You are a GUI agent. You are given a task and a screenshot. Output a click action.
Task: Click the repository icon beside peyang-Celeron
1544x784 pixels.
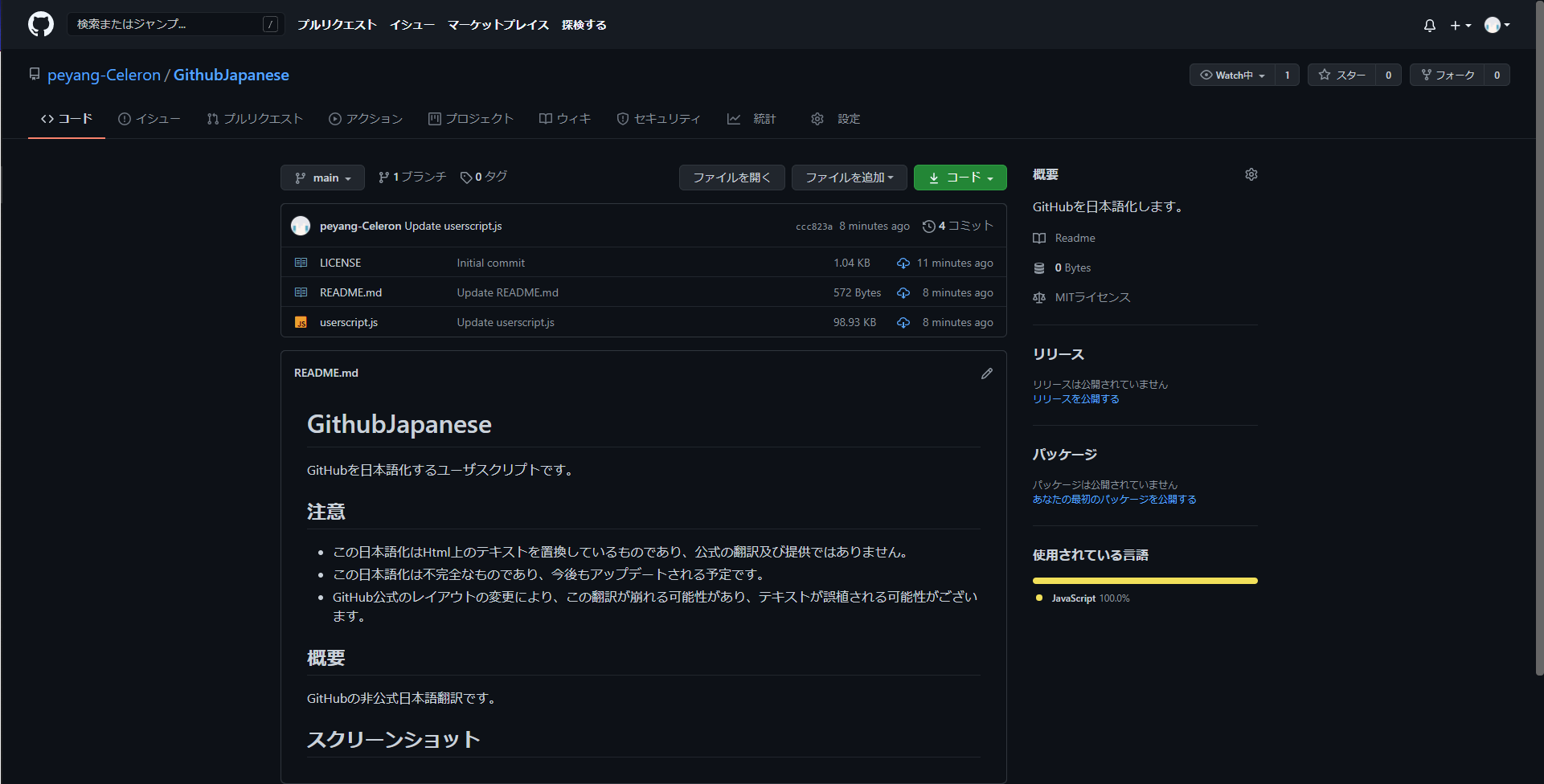[35, 74]
